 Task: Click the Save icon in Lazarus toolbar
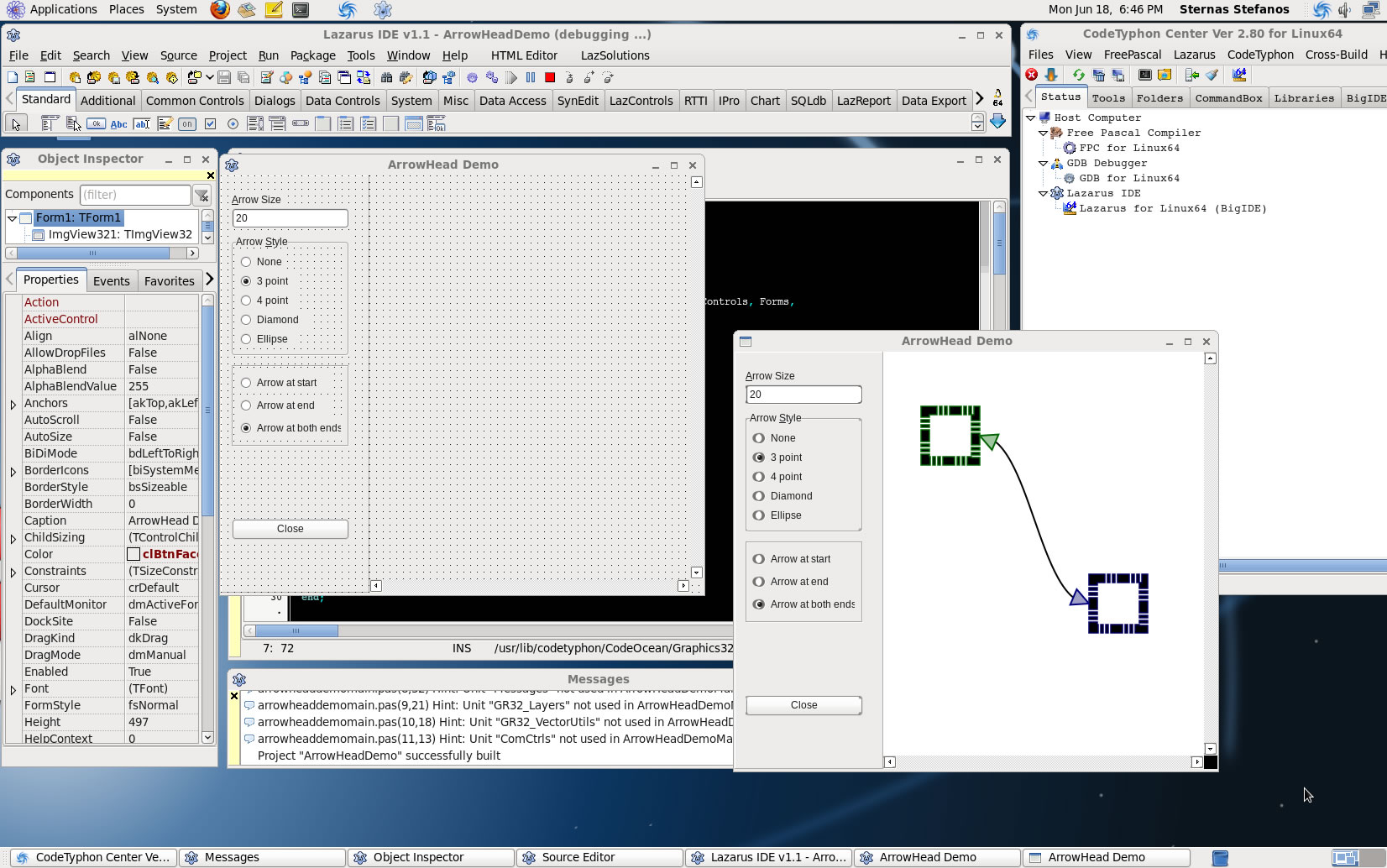click(224, 77)
